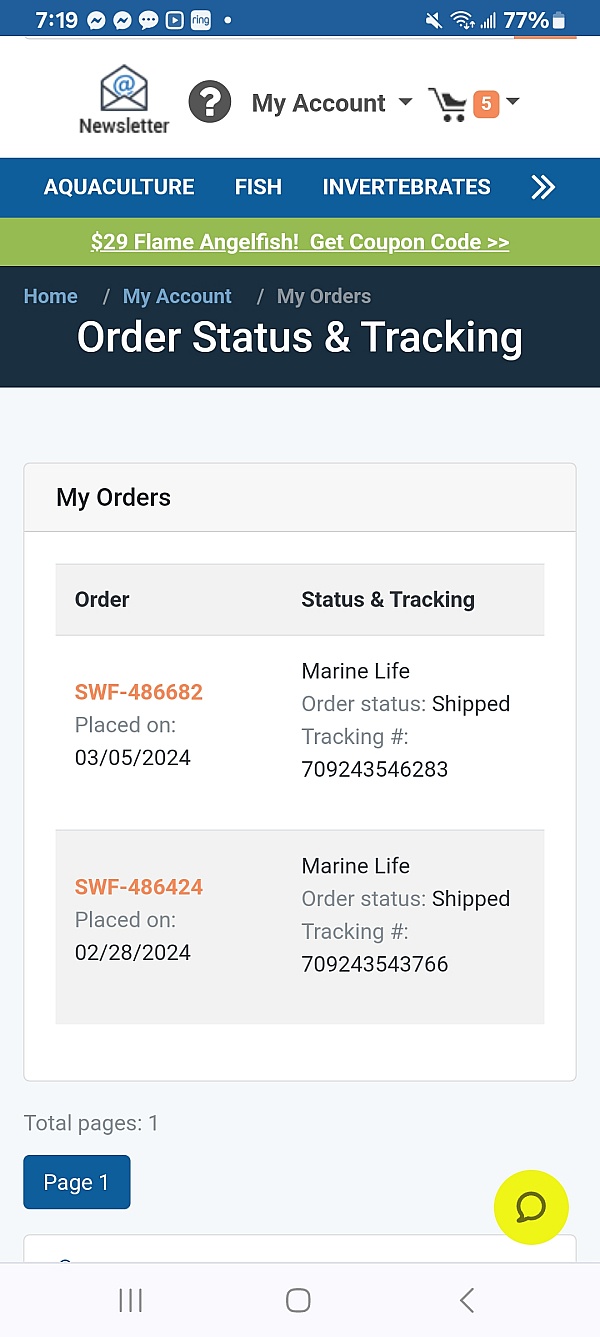Open the shopping cart icon
The width and height of the screenshot is (600, 1337).
click(x=447, y=104)
